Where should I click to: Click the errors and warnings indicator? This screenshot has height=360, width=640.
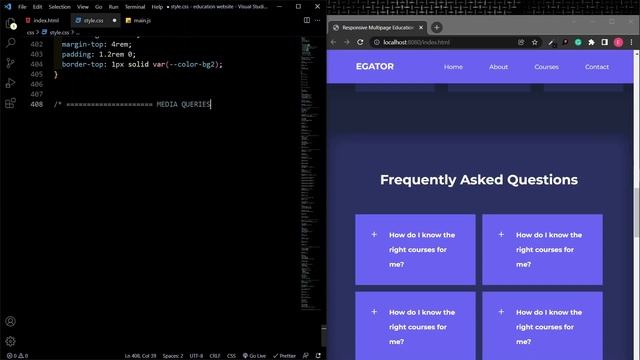(x=17, y=356)
